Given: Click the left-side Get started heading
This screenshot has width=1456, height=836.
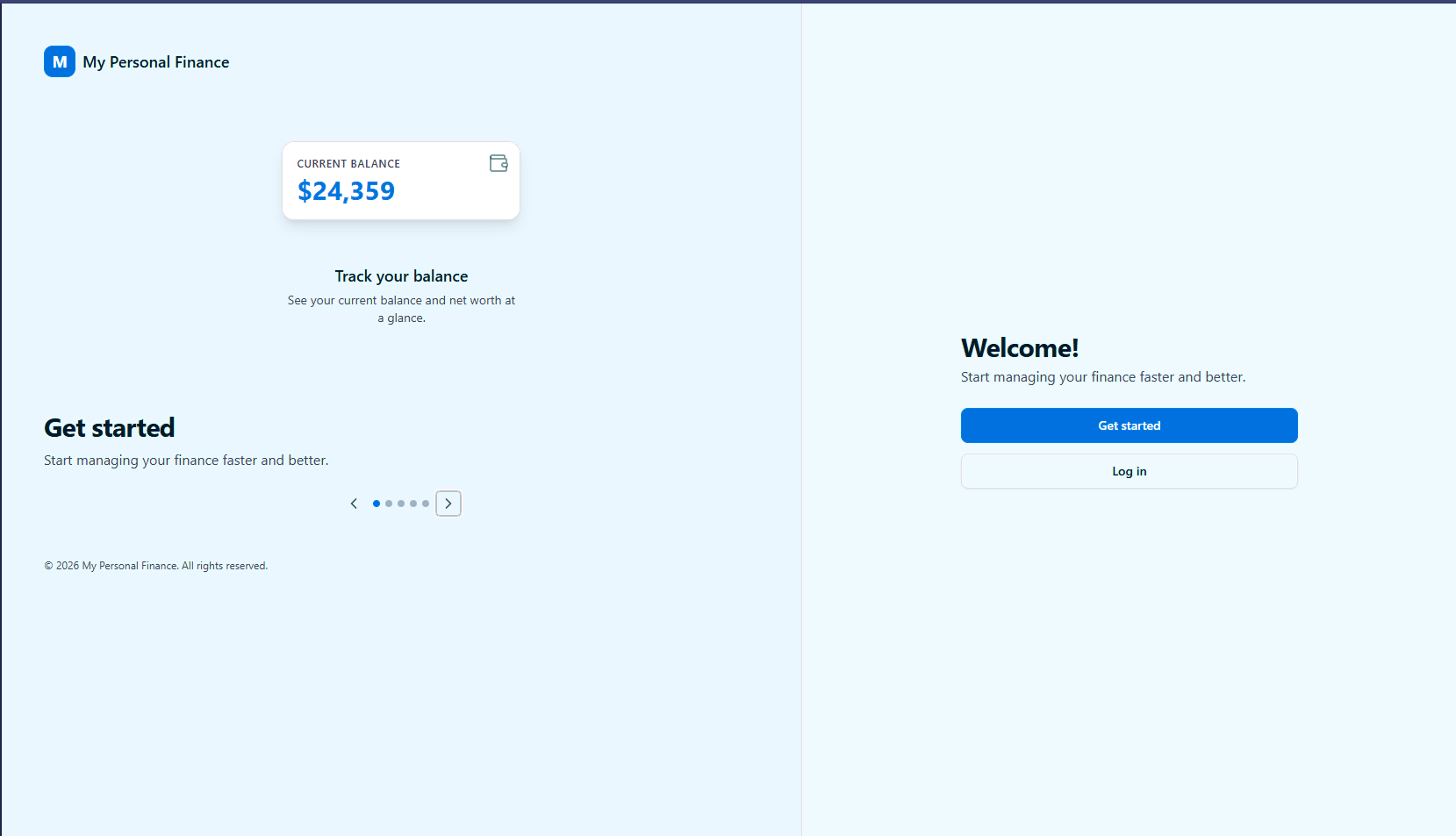Looking at the screenshot, I should pos(110,428).
